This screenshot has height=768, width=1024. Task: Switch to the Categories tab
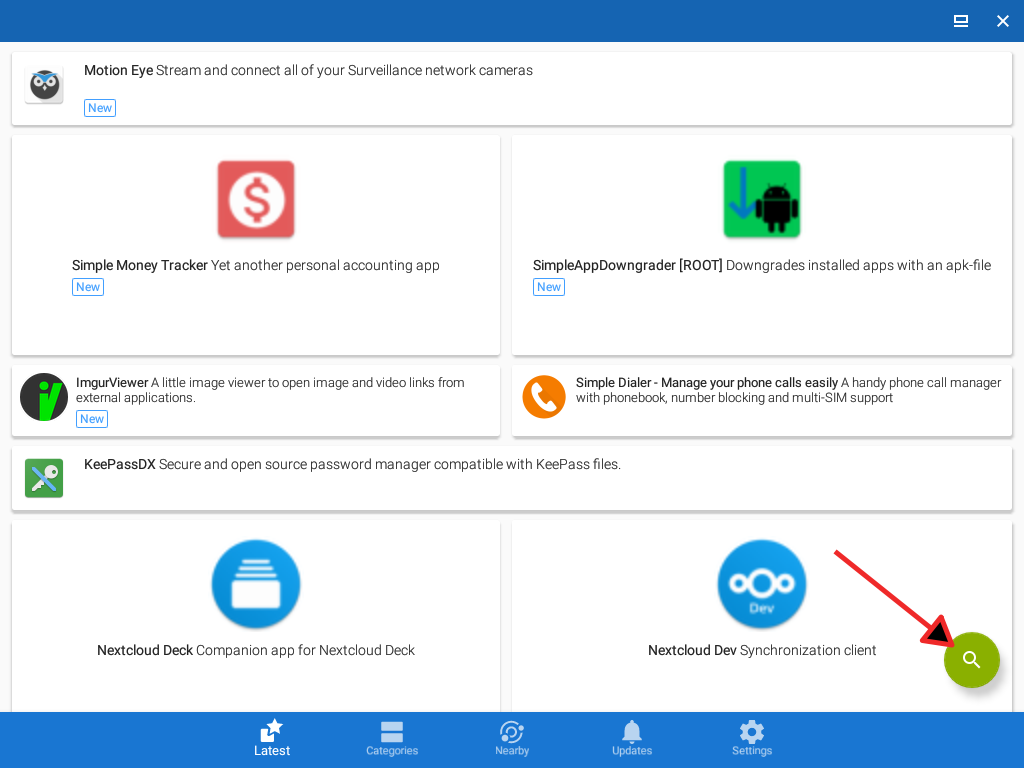pyautogui.click(x=392, y=739)
